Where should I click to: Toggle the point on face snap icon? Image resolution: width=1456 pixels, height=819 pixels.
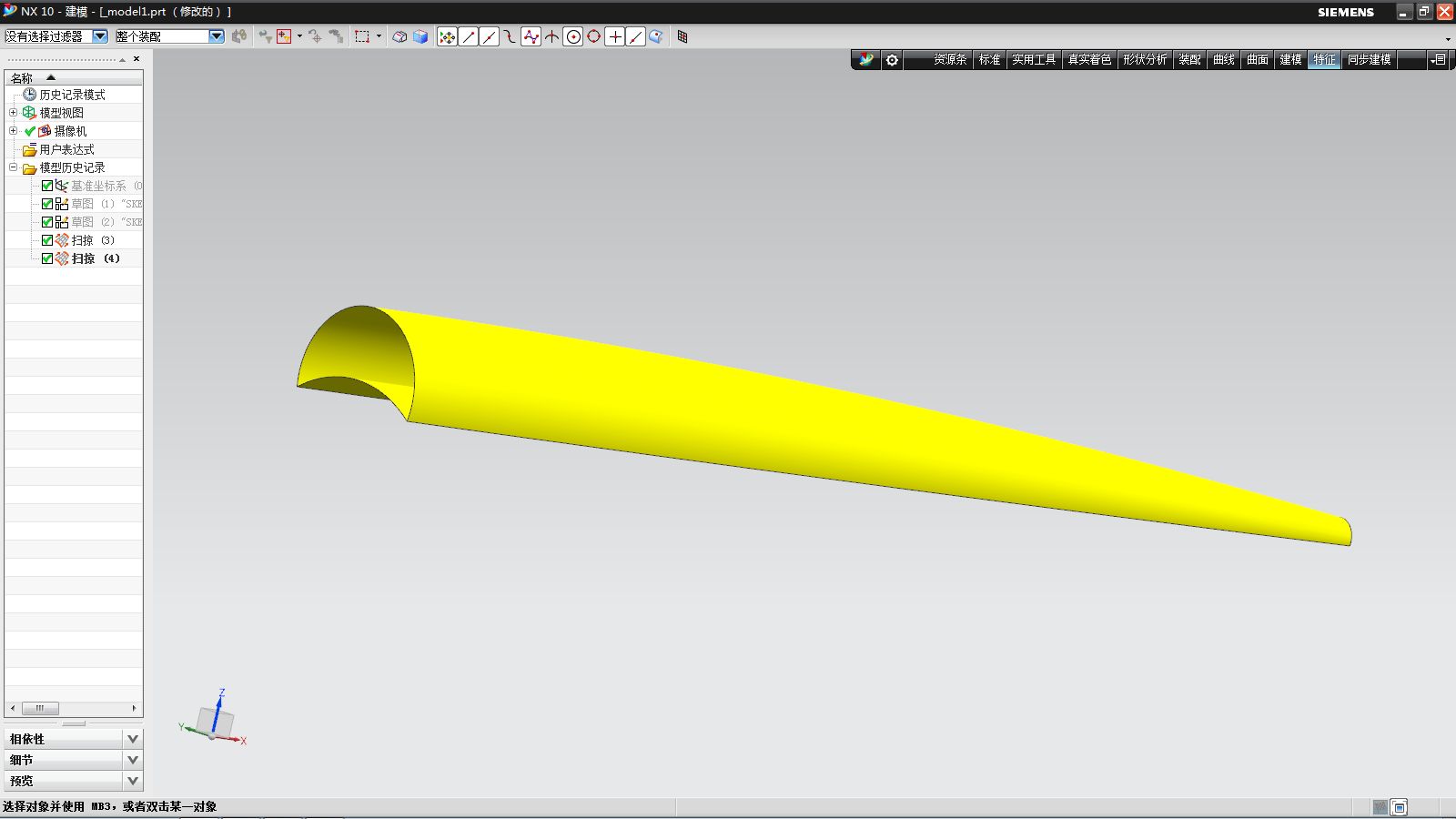coord(656,36)
